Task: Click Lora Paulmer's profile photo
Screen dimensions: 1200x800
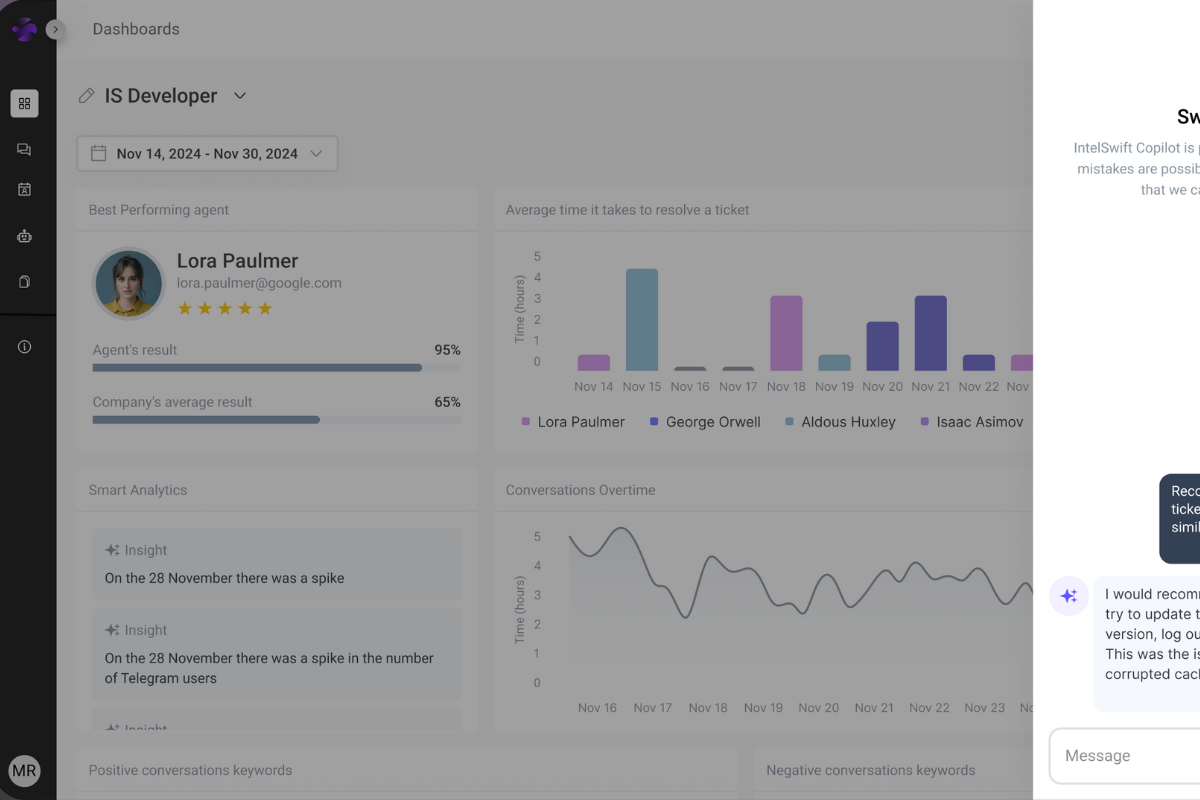Action: [129, 284]
